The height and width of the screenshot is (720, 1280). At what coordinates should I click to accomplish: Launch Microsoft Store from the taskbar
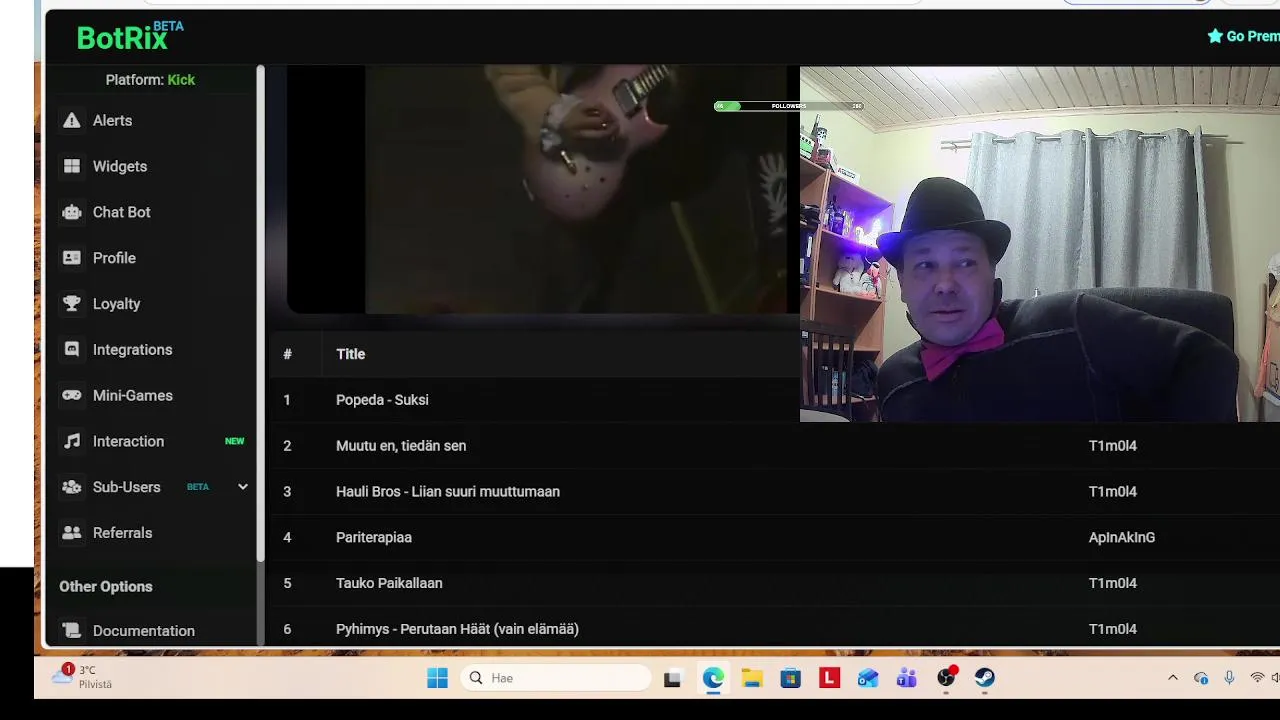(x=790, y=678)
